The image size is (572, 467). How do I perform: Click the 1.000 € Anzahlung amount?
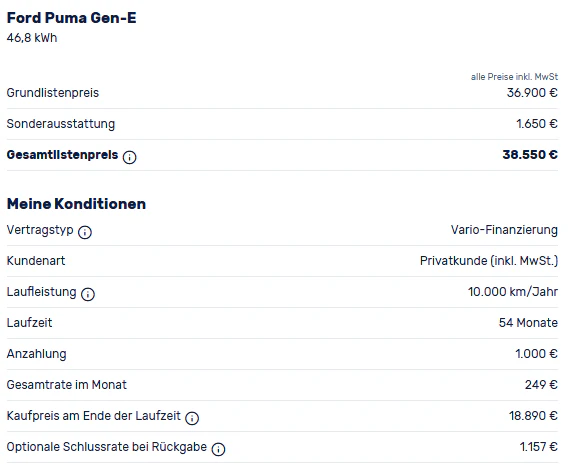click(536, 354)
